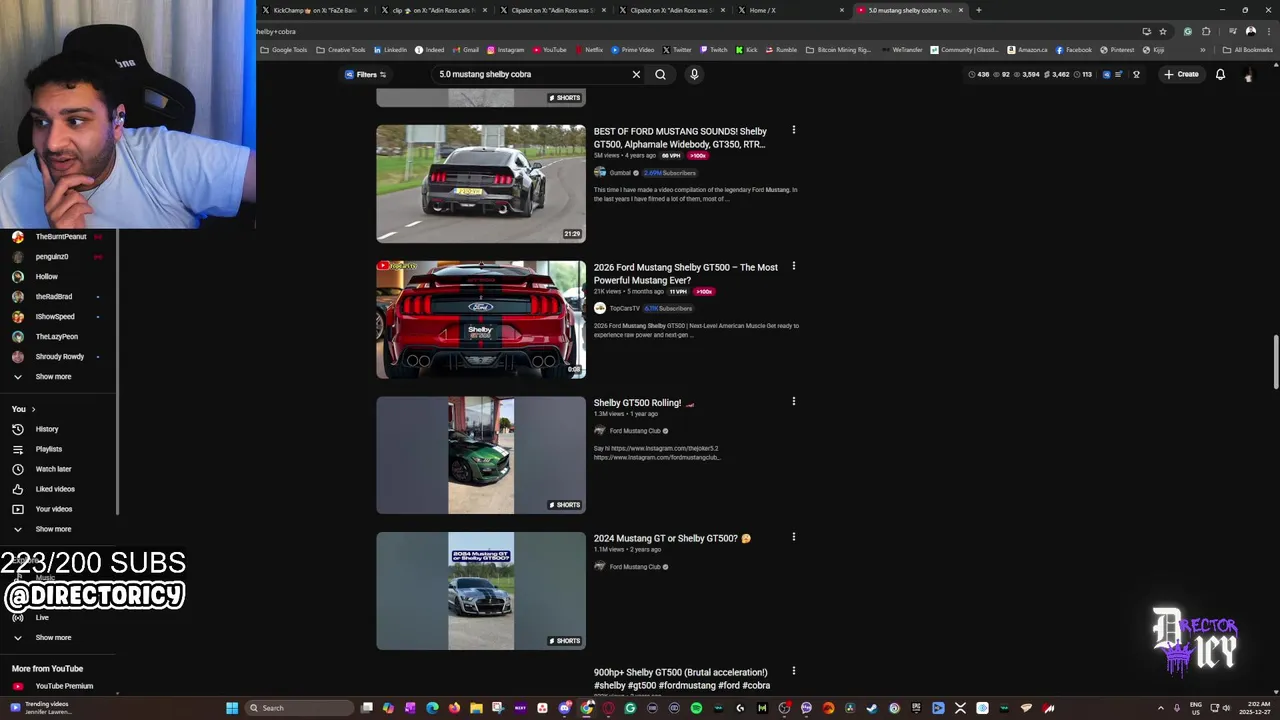Expand Show more under Your videos
The width and height of the screenshot is (1280, 720).
pos(53,529)
